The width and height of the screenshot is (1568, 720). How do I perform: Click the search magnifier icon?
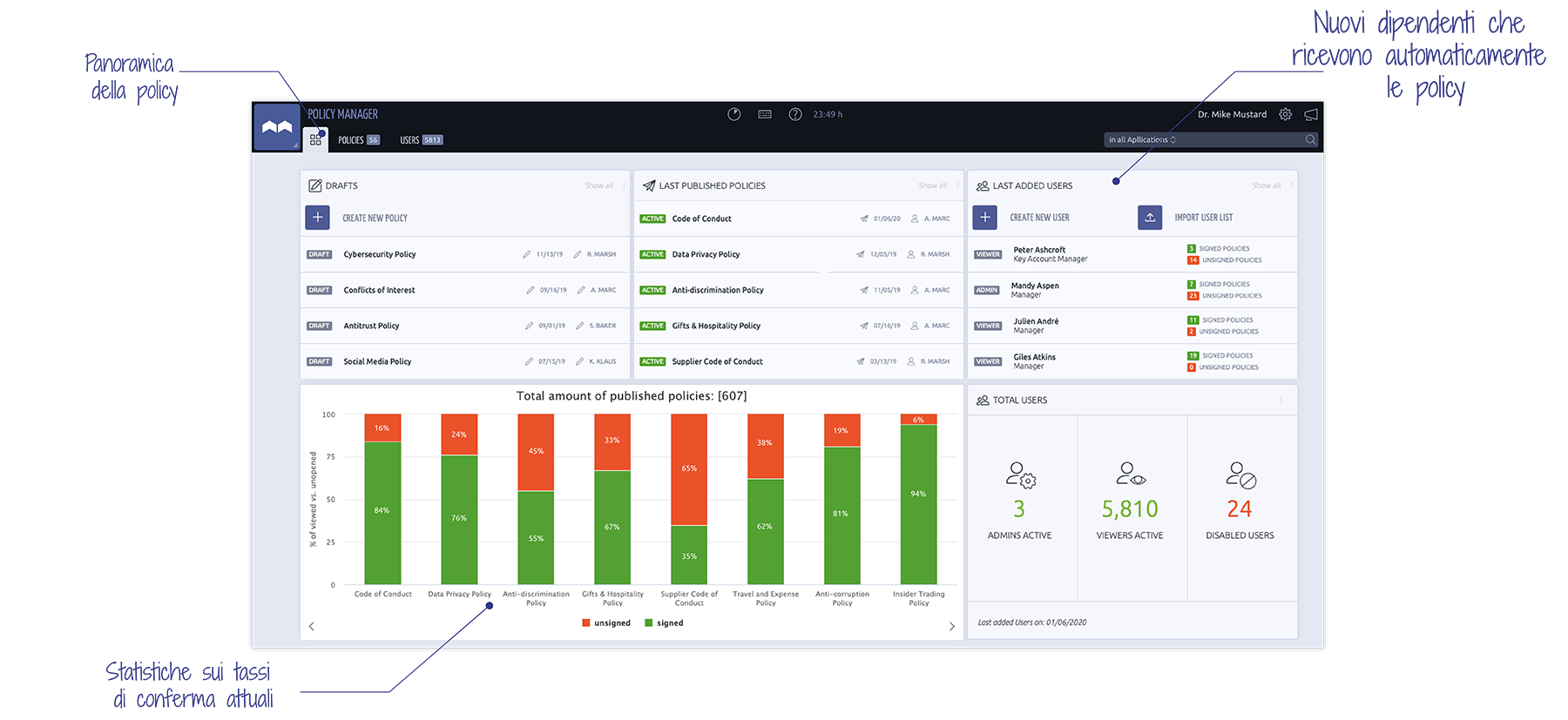pos(1311,139)
